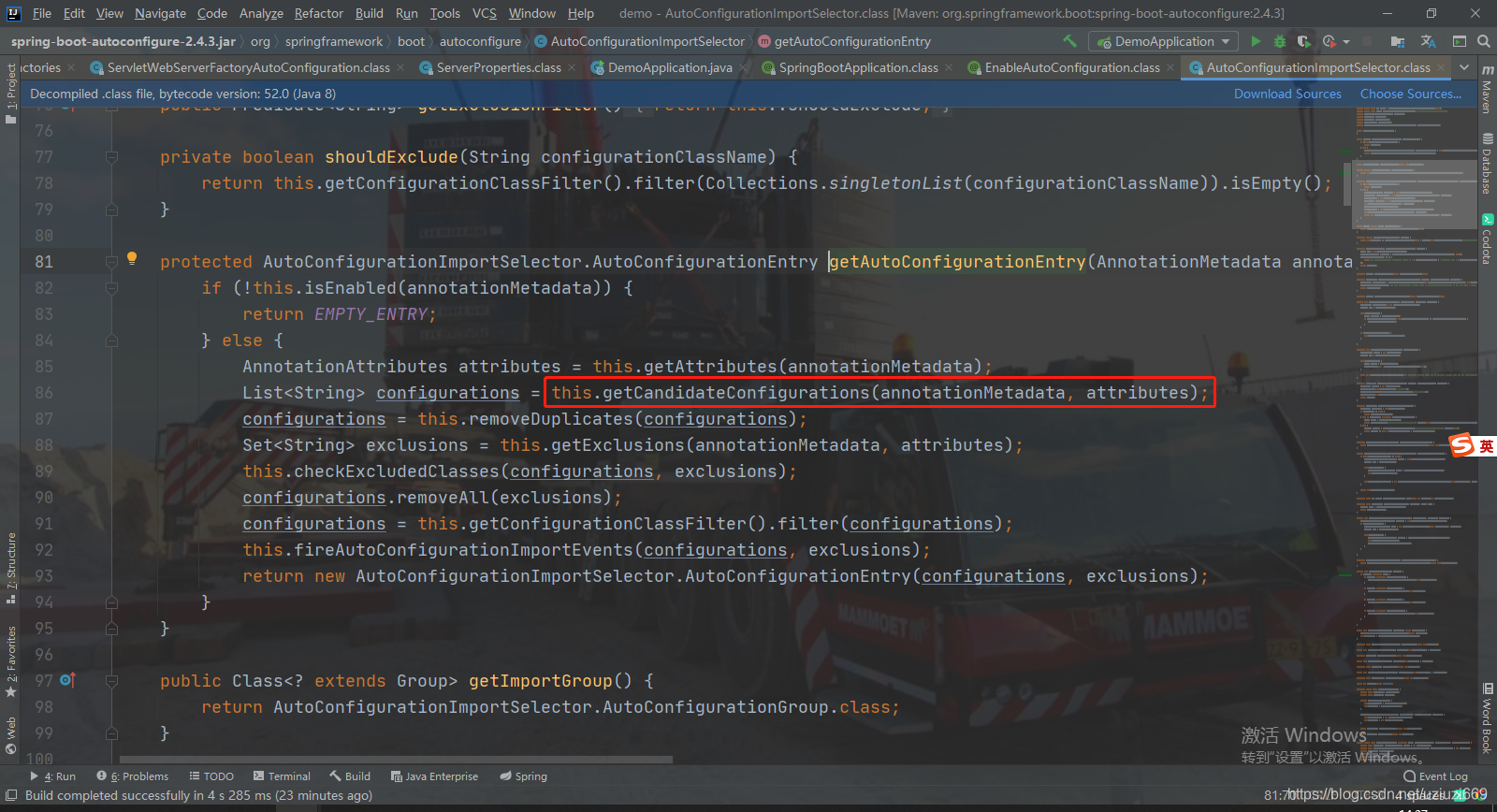
Task: Start debugging with the green bug icon
Action: 1279,41
